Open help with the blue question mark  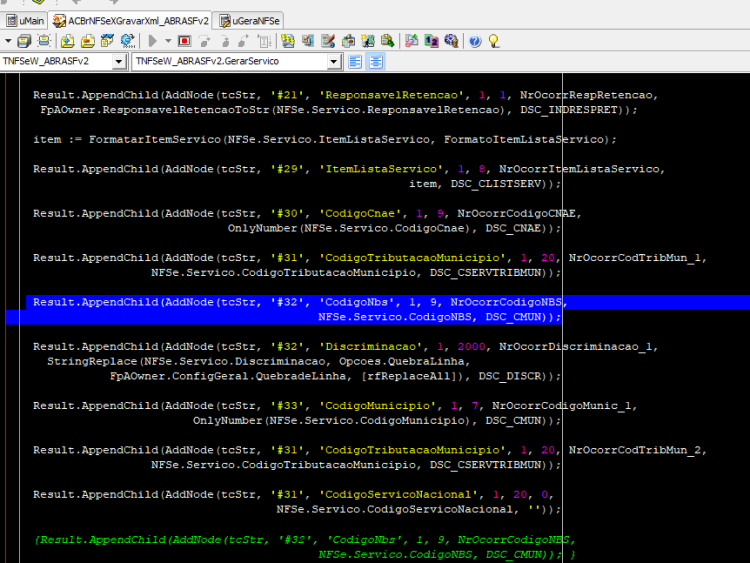[x=475, y=41]
